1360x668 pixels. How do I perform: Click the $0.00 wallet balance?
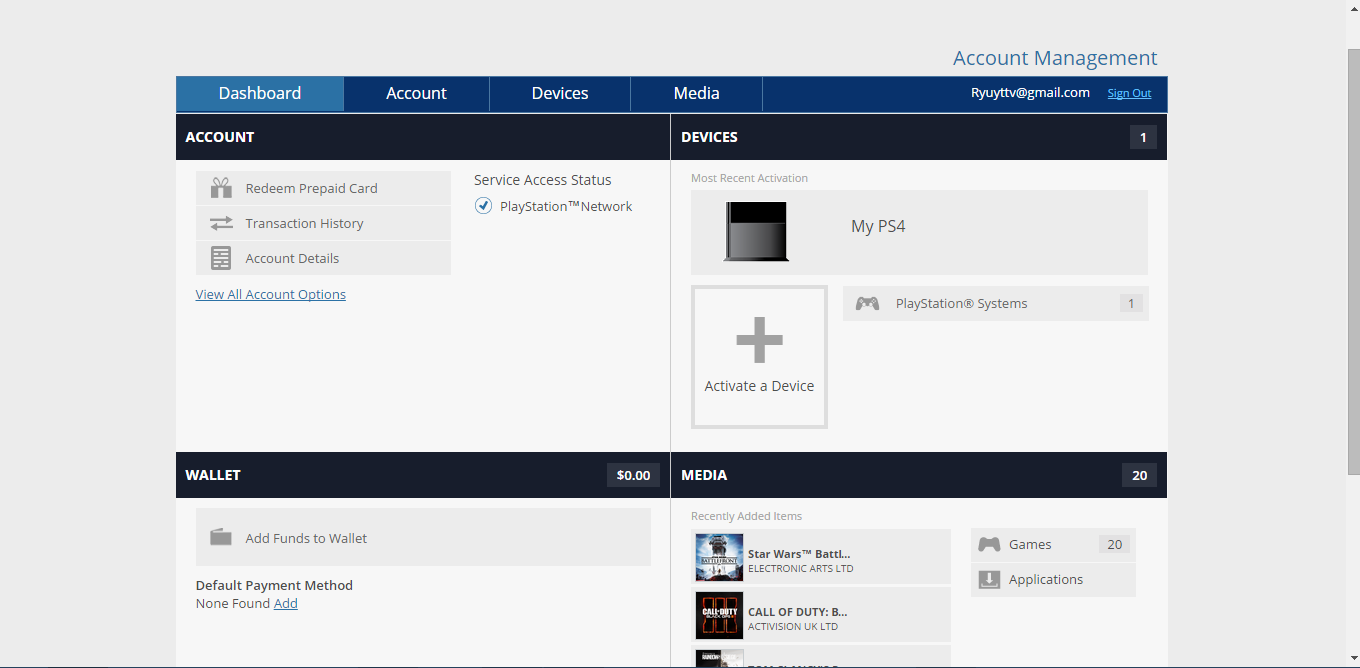[633, 475]
